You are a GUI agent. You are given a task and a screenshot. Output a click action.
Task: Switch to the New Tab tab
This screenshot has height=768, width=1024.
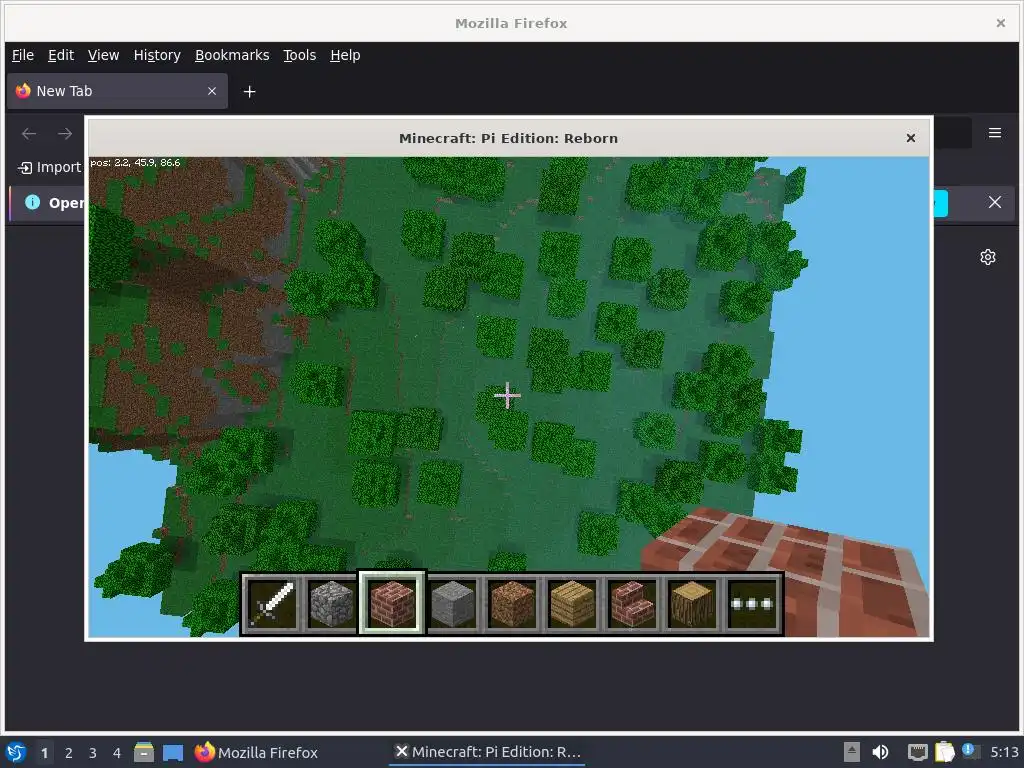(118, 91)
